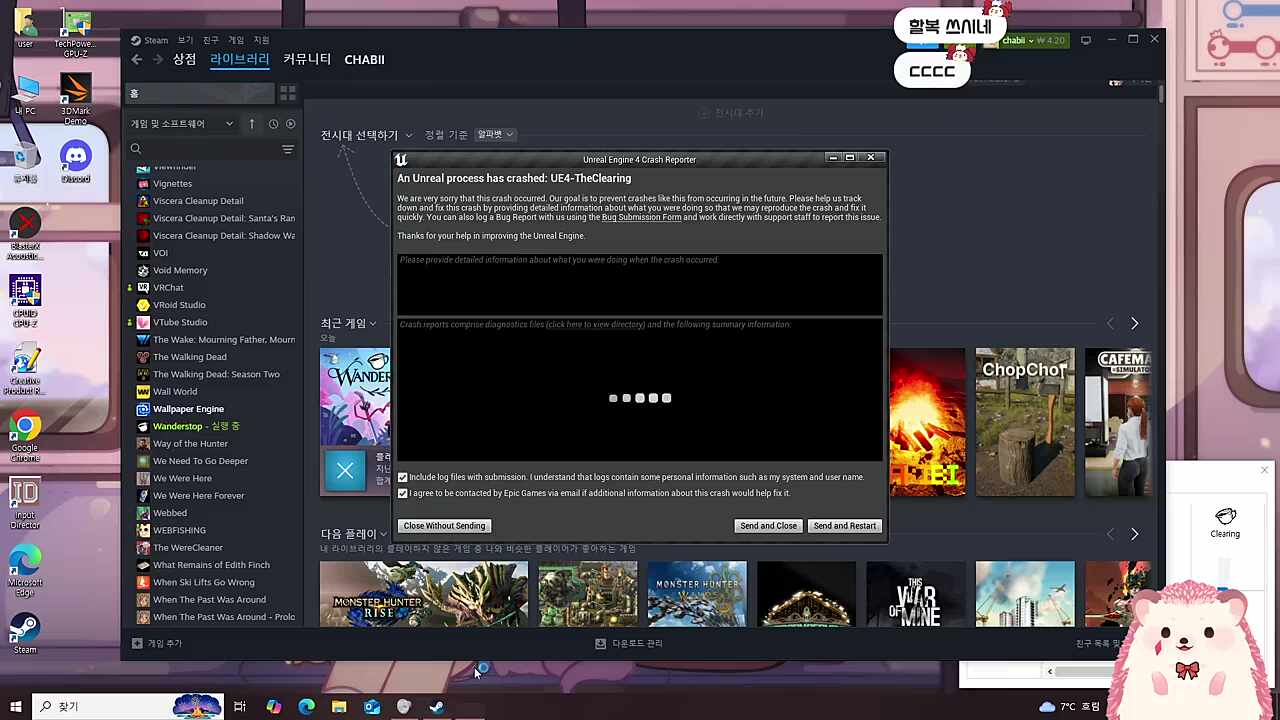Viewport: 1280px width, 720px height.
Task: Open the View menu (보기)
Action: 185,40
